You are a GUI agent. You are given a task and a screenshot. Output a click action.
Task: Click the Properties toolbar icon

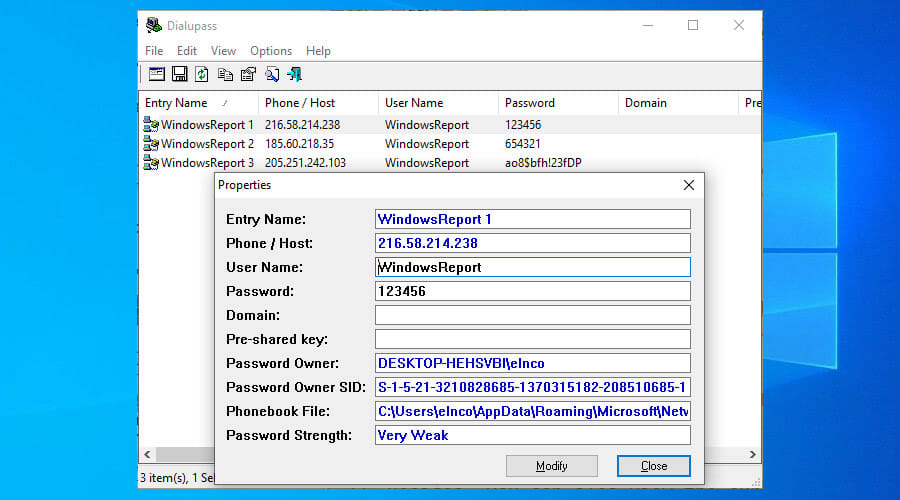tap(248, 74)
